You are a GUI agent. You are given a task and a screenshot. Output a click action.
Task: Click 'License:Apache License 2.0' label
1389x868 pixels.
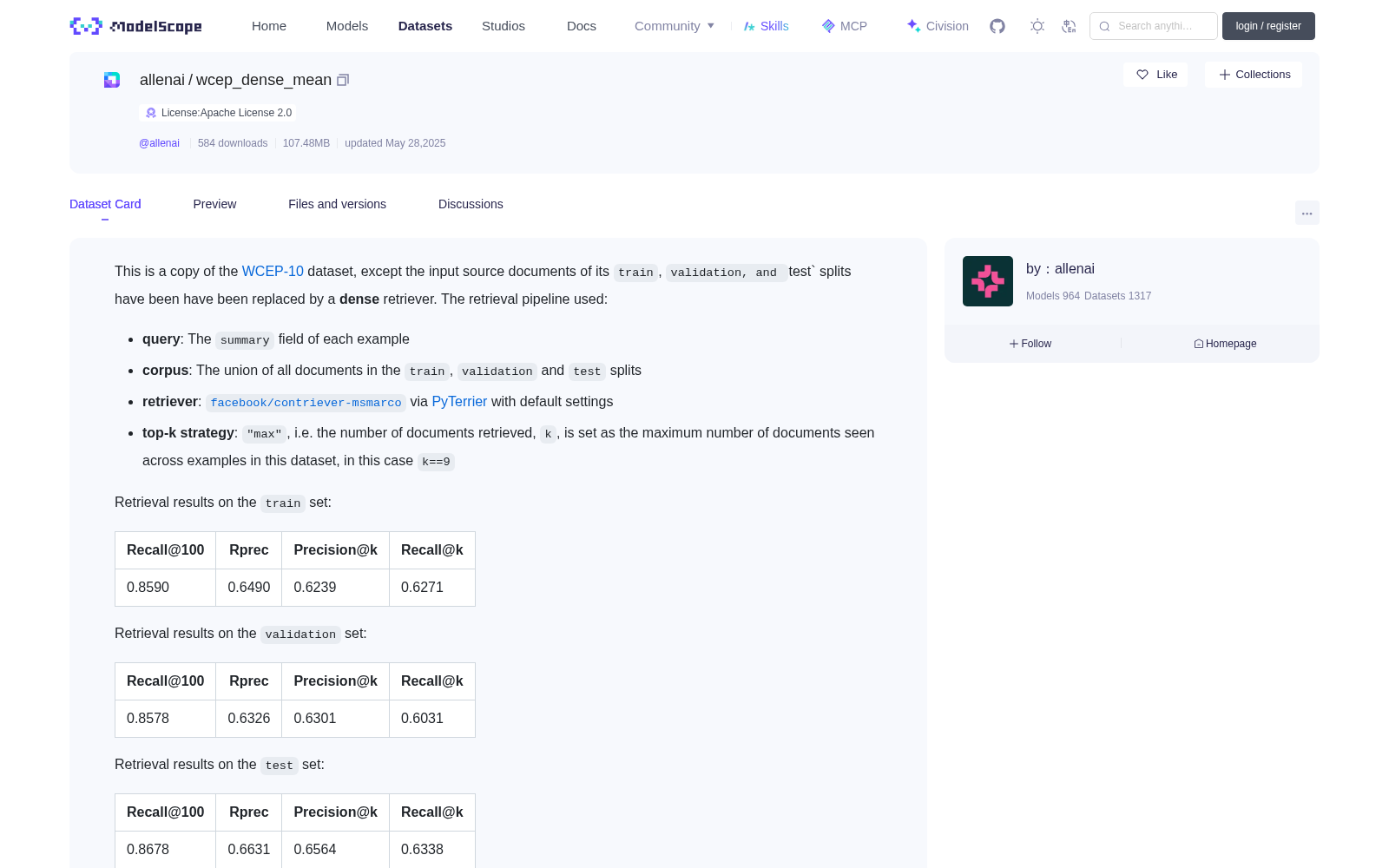tap(227, 113)
